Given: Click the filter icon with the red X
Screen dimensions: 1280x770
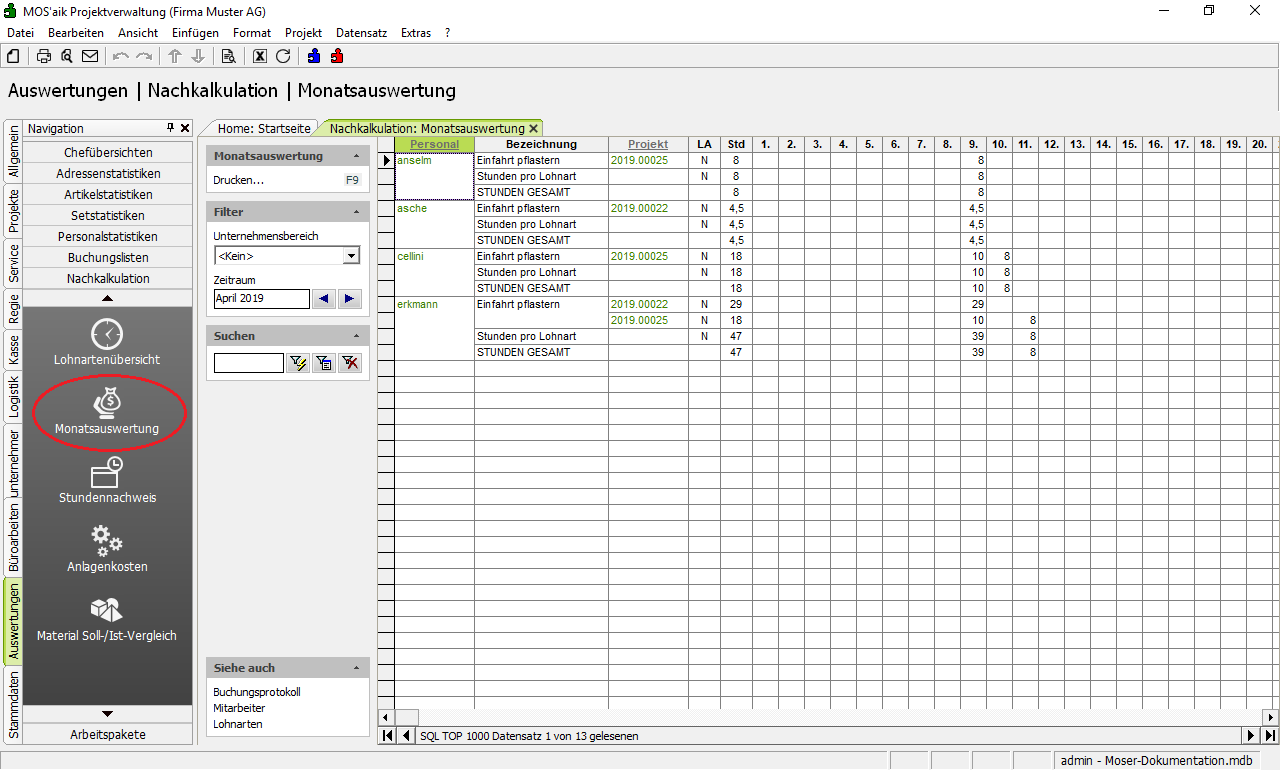Looking at the screenshot, I should point(350,363).
